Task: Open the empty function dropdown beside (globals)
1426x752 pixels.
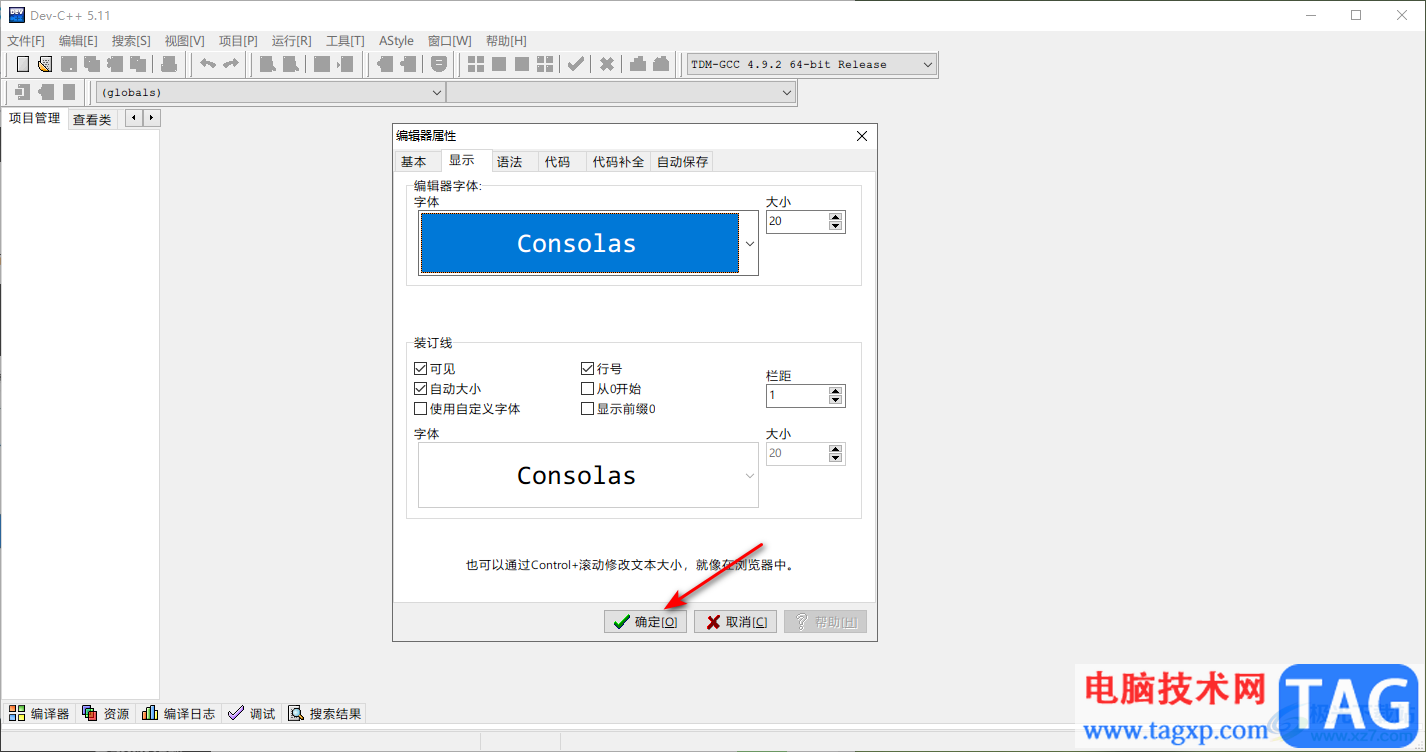Action: 621,92
